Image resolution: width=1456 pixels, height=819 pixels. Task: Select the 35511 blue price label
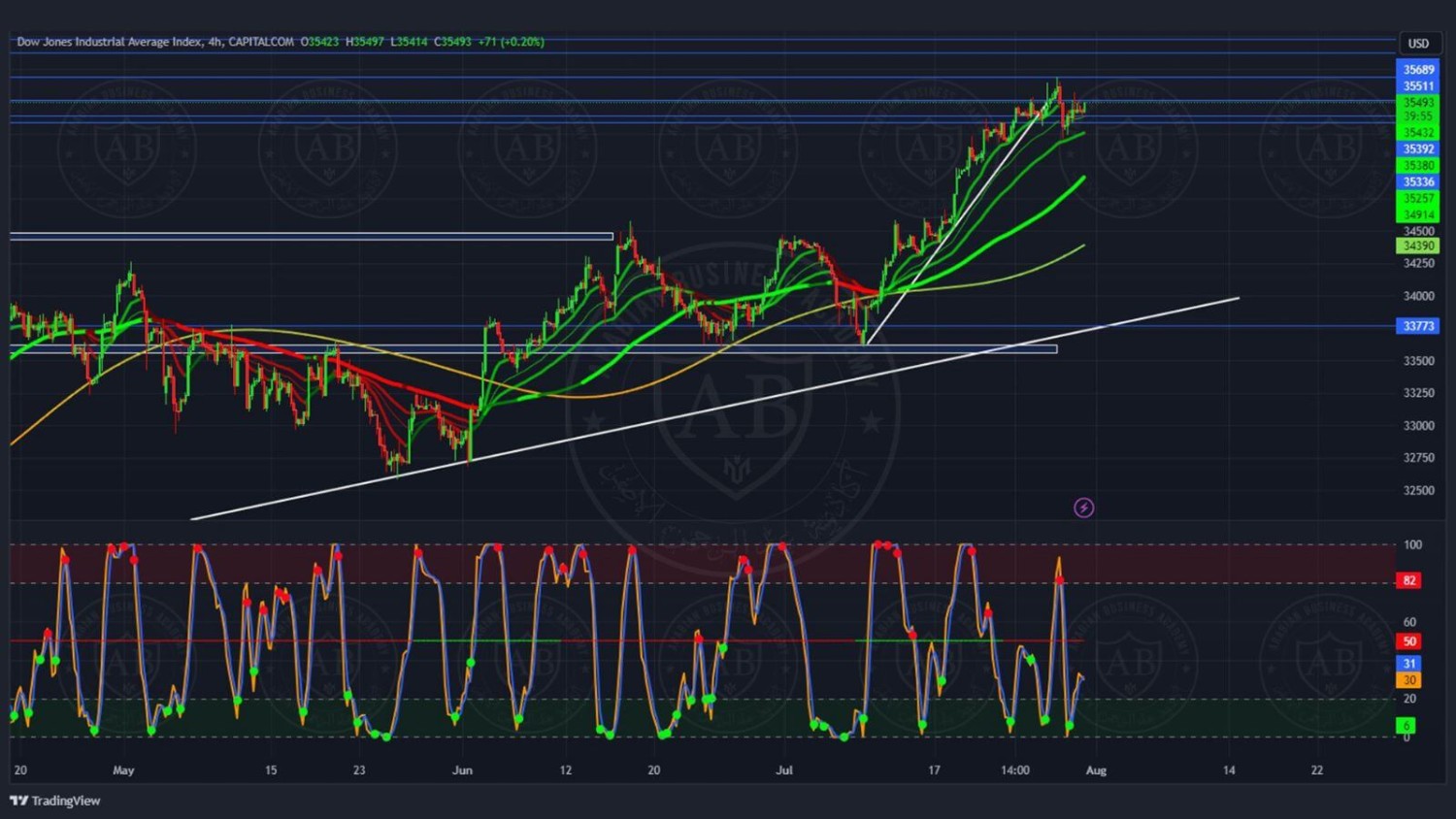(x=1418, y=86)
